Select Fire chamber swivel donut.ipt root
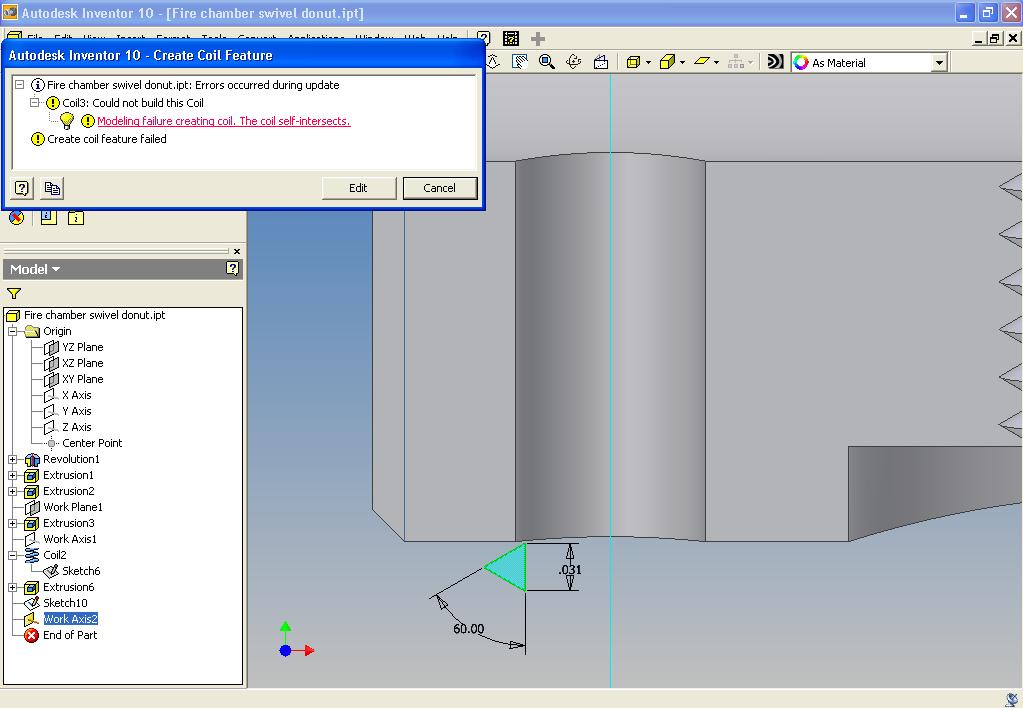The width and height of the screenshot is (1023, 708). pyautogui.click(x=95, y=315)
